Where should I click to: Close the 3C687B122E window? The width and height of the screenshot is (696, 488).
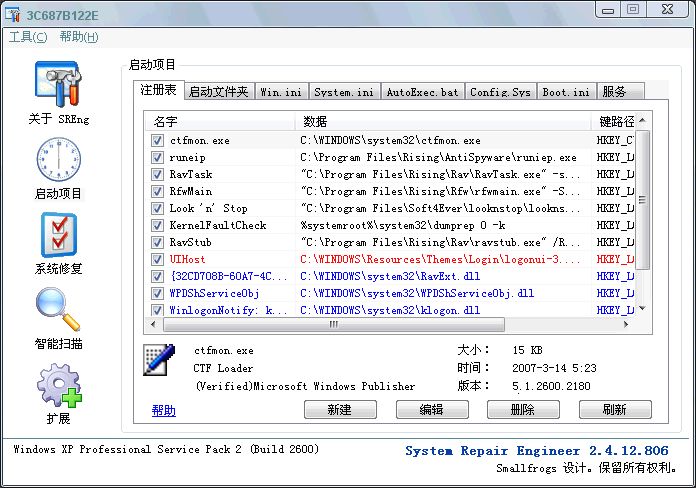click(x=667, y=9)
